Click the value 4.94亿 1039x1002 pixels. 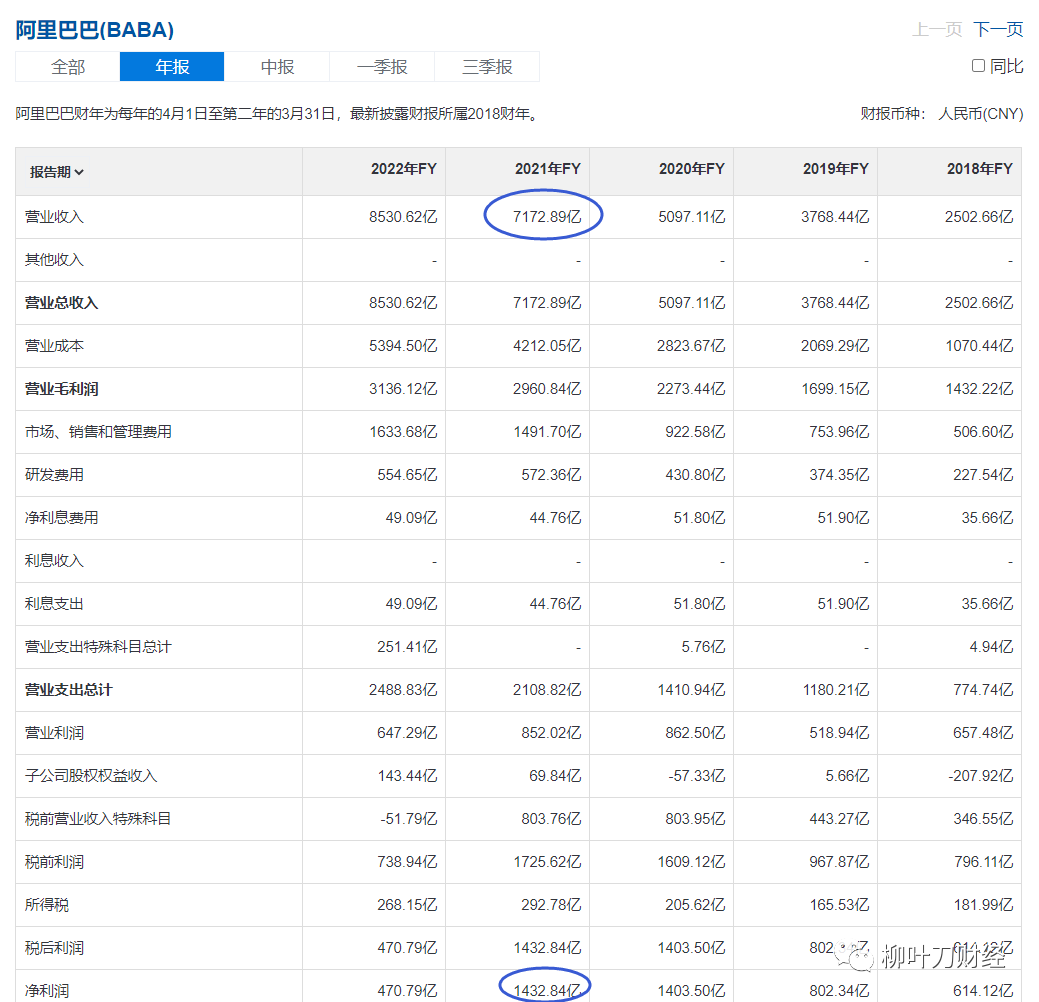coord(991,647)
